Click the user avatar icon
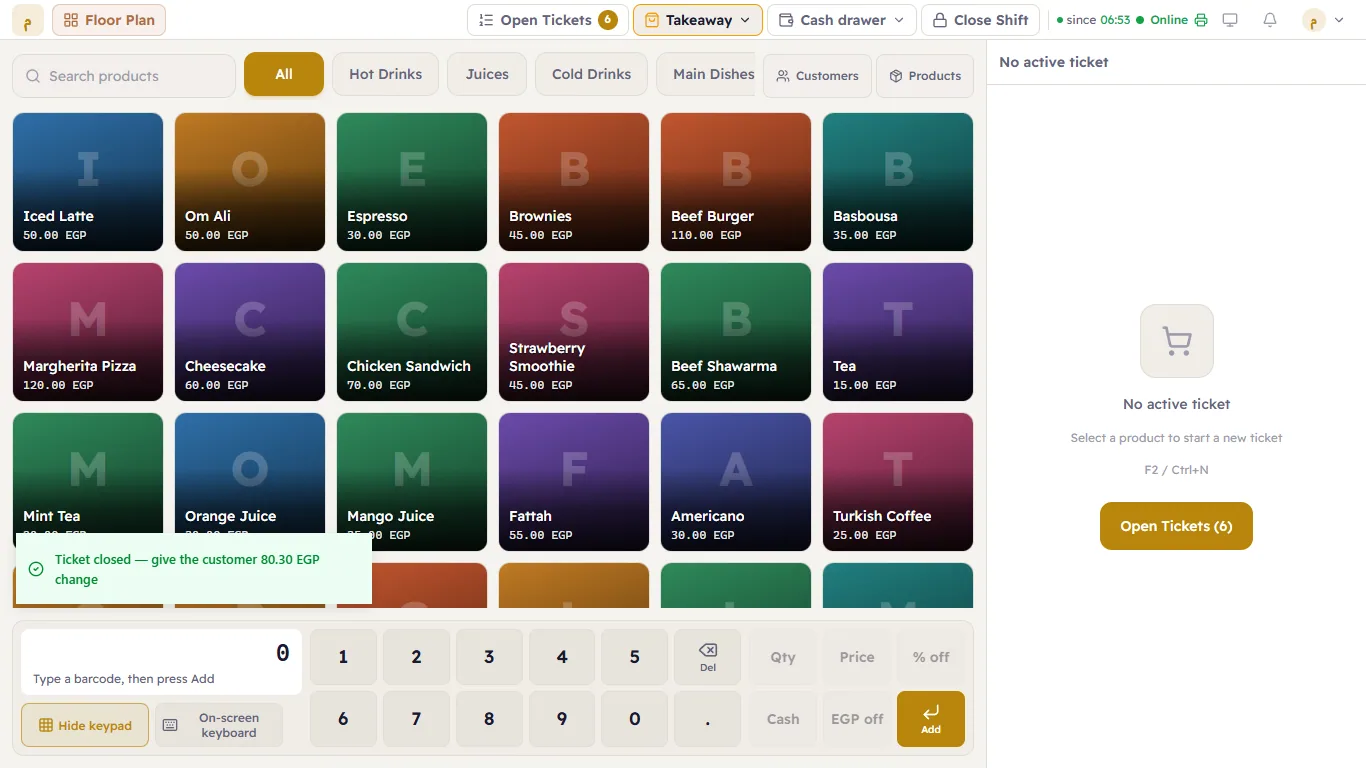The image size is (1366, 768). click(1313, 20)
